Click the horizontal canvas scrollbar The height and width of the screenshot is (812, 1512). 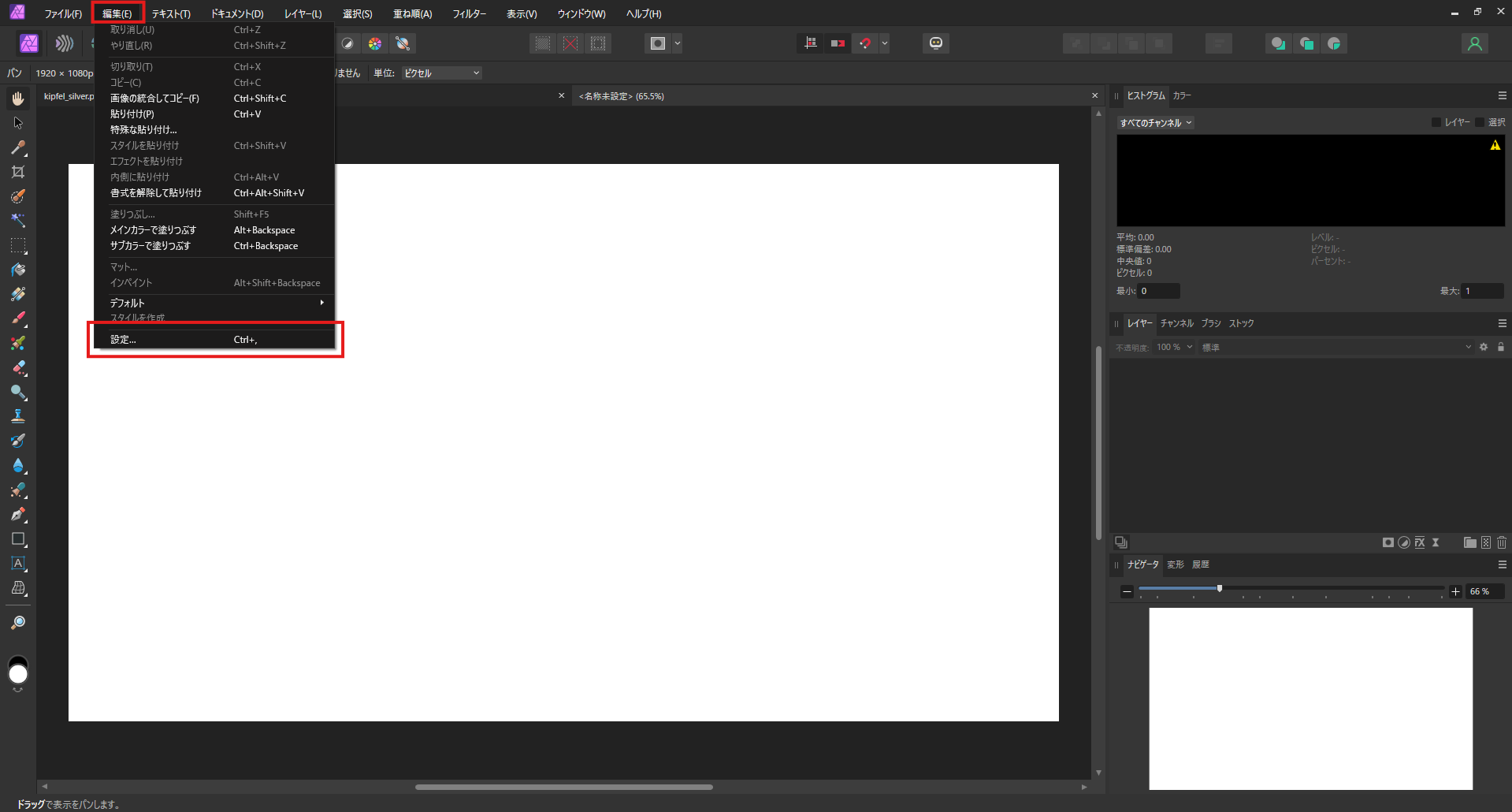564,787
